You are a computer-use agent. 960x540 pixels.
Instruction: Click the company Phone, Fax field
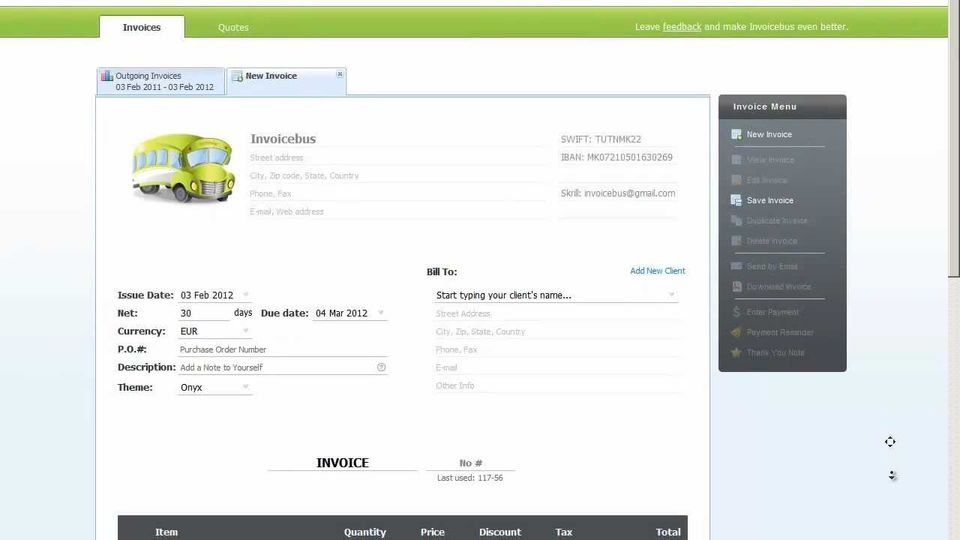[398, 193]
